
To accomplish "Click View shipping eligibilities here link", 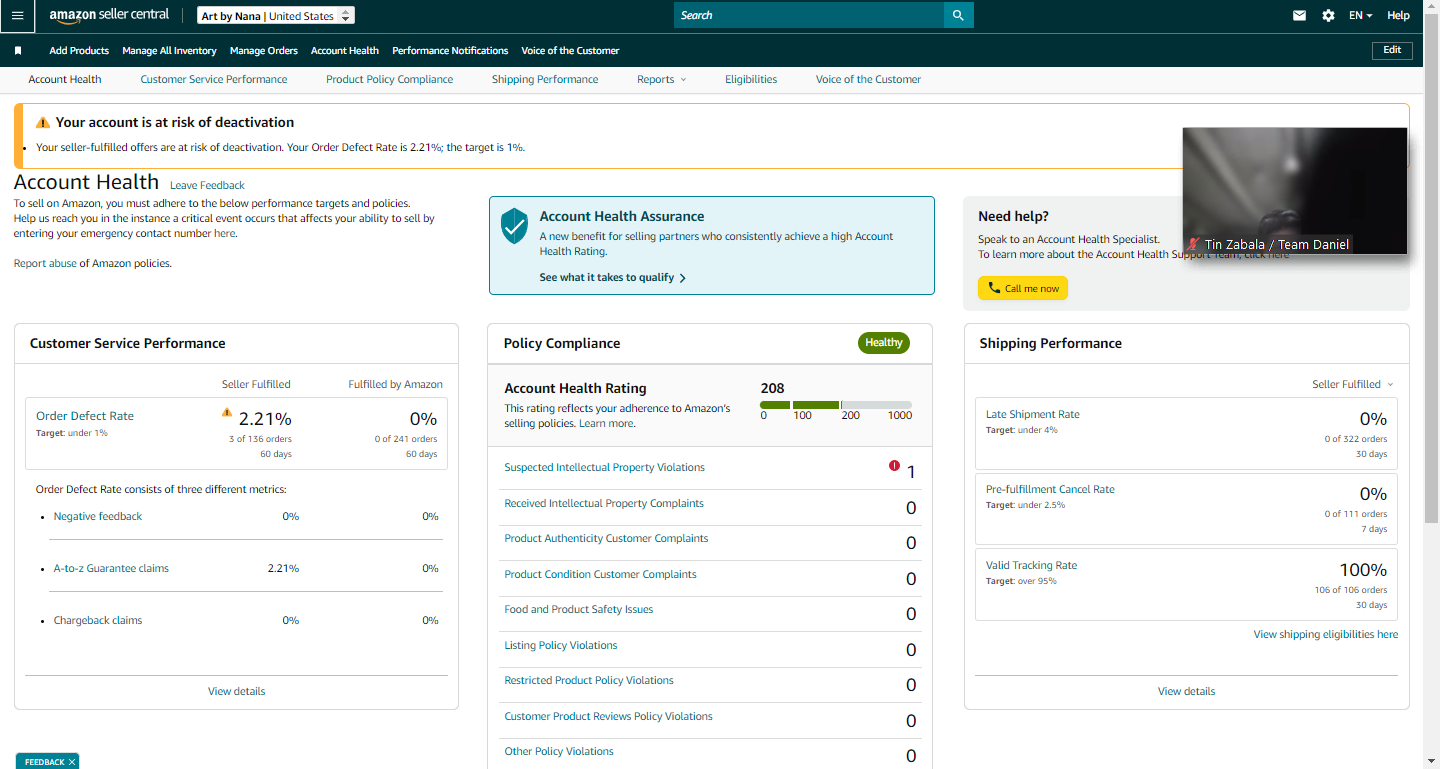I will coord(1326,634).
